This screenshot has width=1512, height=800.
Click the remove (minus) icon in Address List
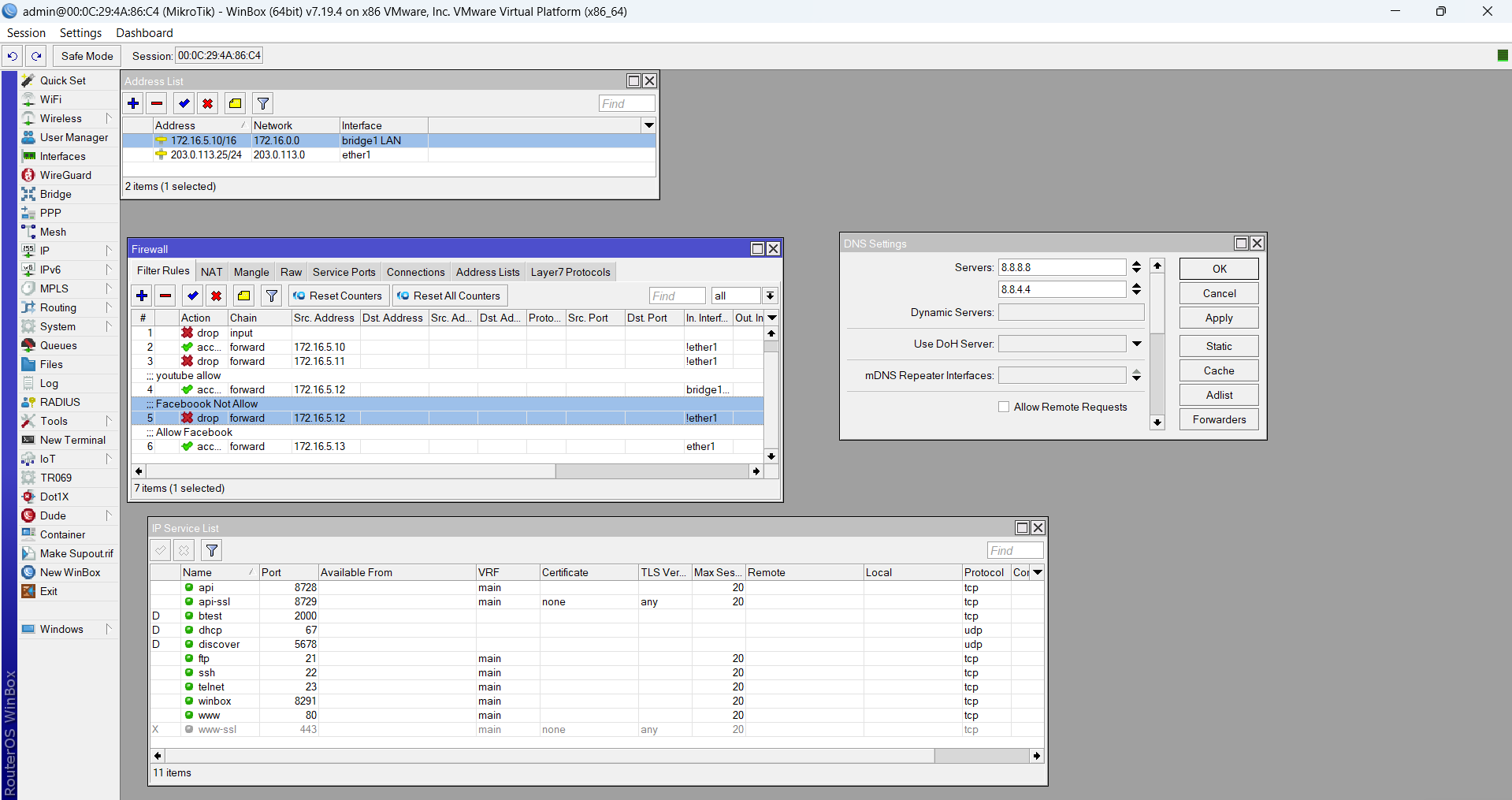pos(157,103)
